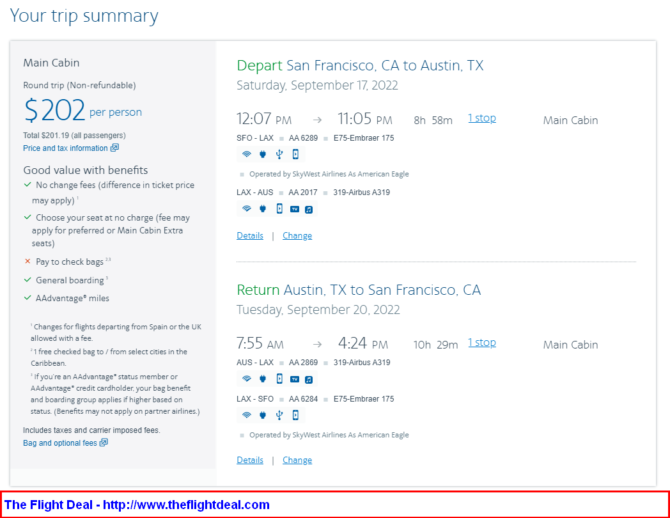Viewport: 670px width, 518px height.
Task: Click 'AA 6289' flight number
Action: pyautogui.click(x=303, y=138)
